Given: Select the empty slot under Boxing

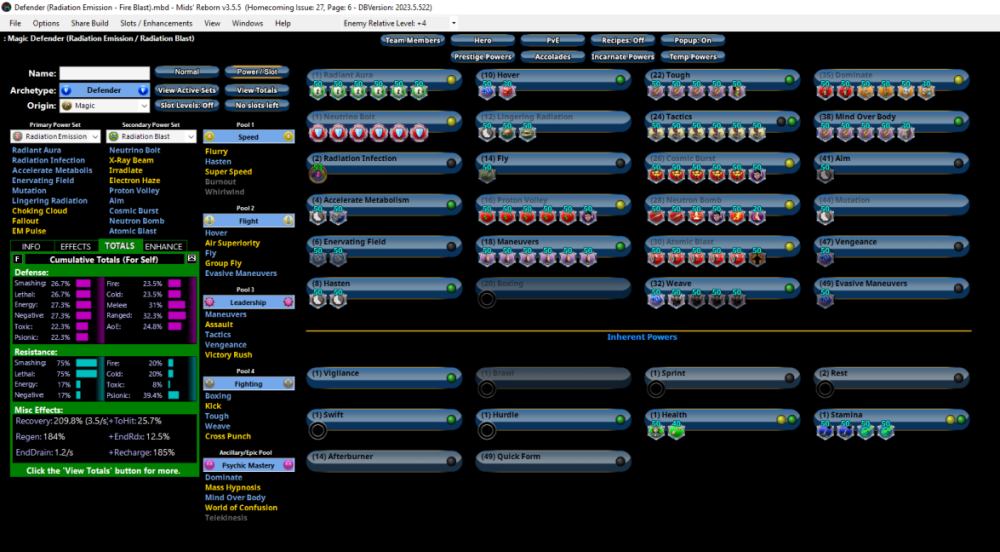Looking at the screenshot, I should point(487,299).
